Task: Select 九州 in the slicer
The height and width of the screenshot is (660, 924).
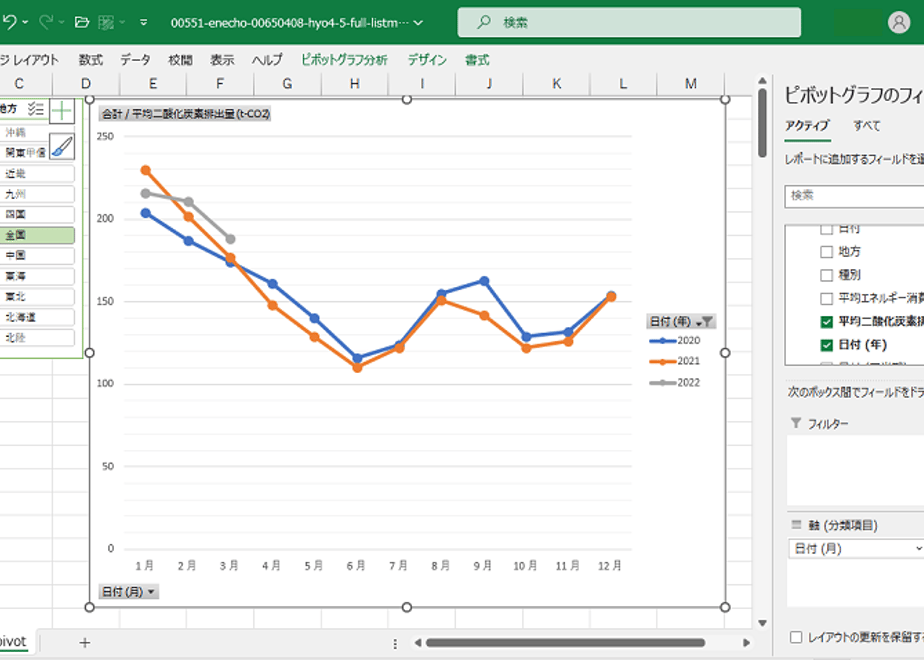Action: [x=37, y=194]
